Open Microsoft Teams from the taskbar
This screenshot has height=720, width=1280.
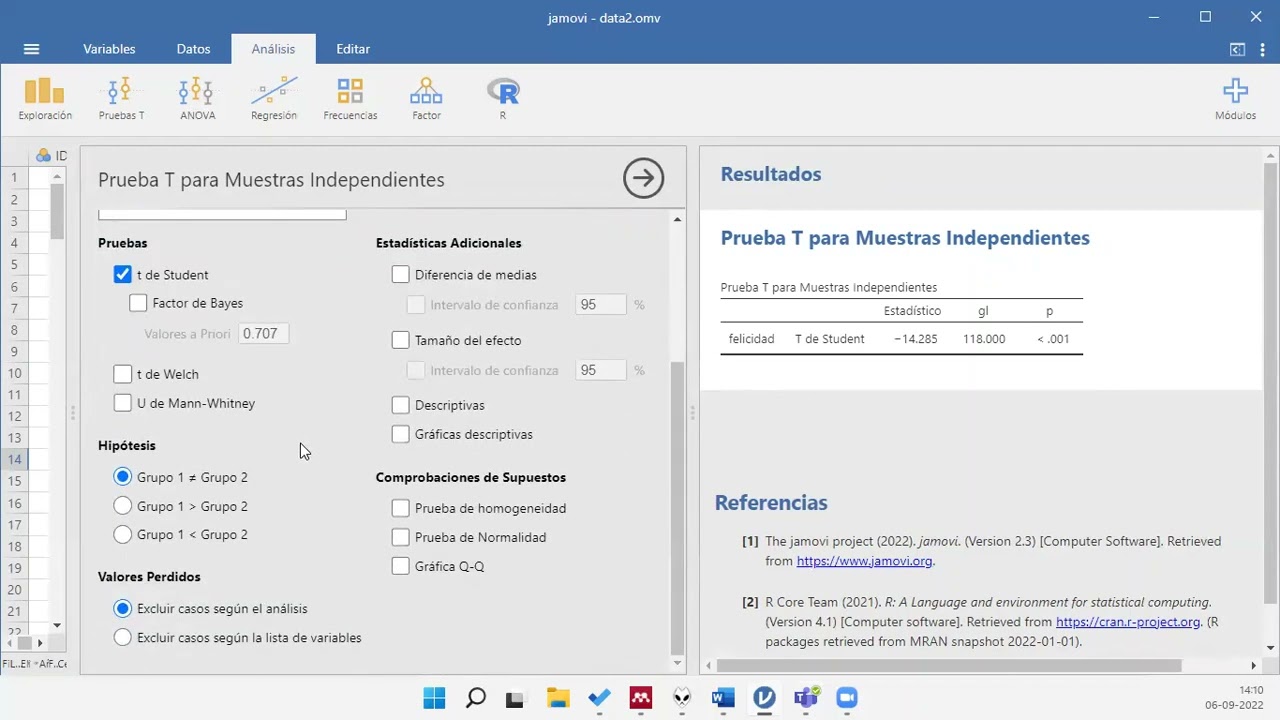click(806, 698)
